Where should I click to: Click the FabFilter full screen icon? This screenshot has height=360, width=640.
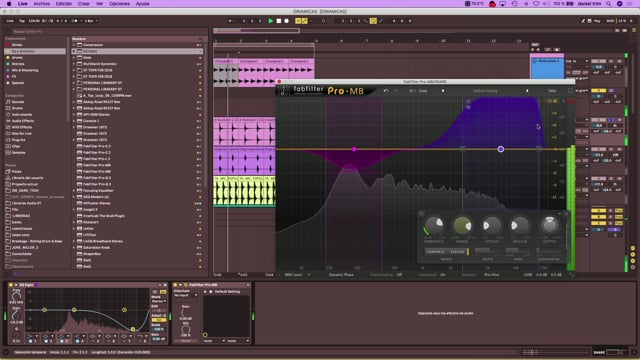click(x=571, y=91)
